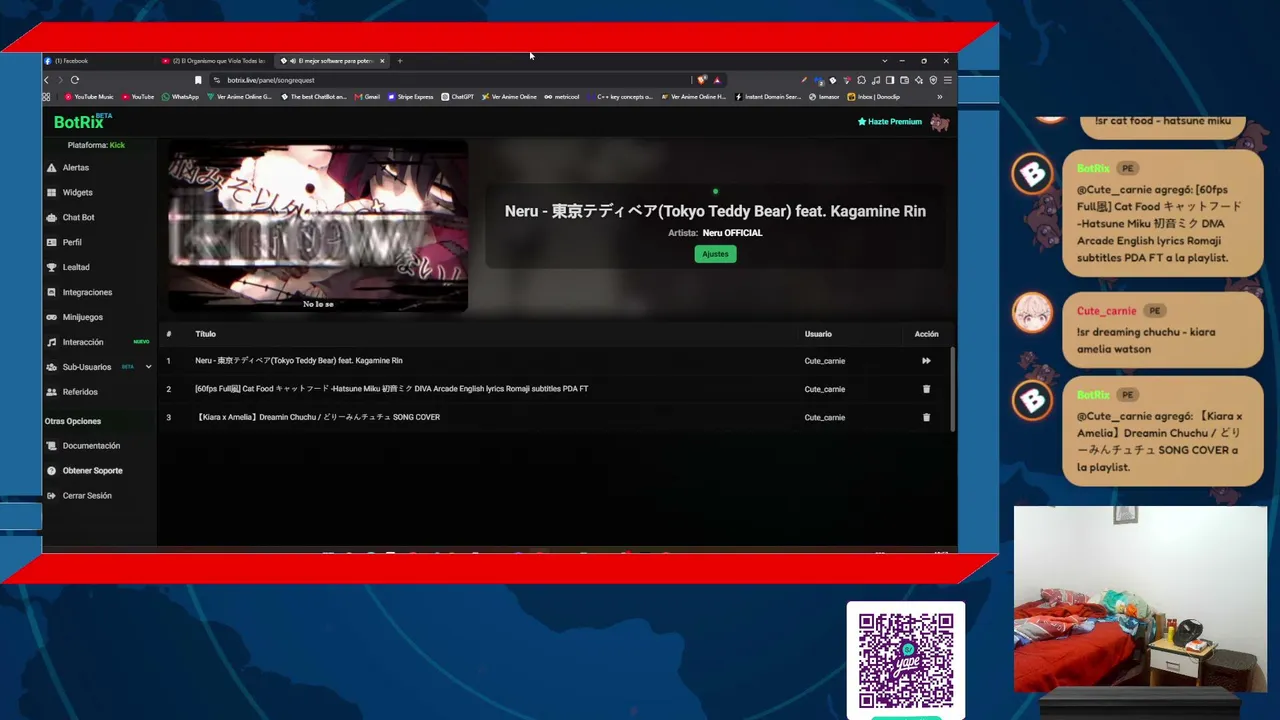Open the tab search dropdown arrow
Screen dimensions: 1280x720
pyautogui.click(x=884, y=61)
